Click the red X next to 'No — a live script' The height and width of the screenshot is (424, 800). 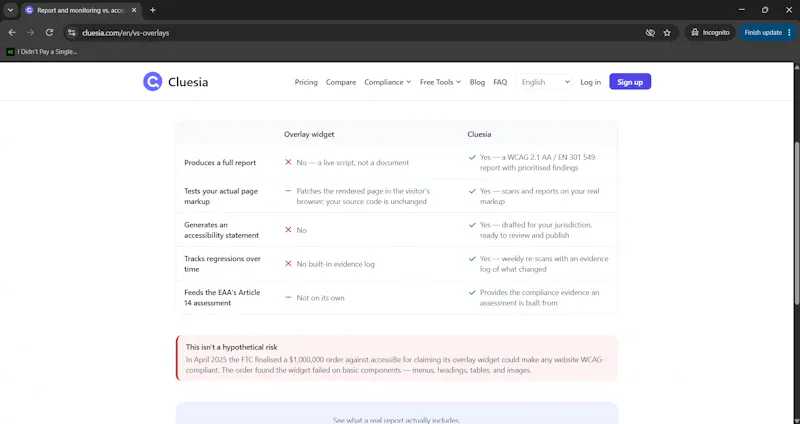[288, 162]
